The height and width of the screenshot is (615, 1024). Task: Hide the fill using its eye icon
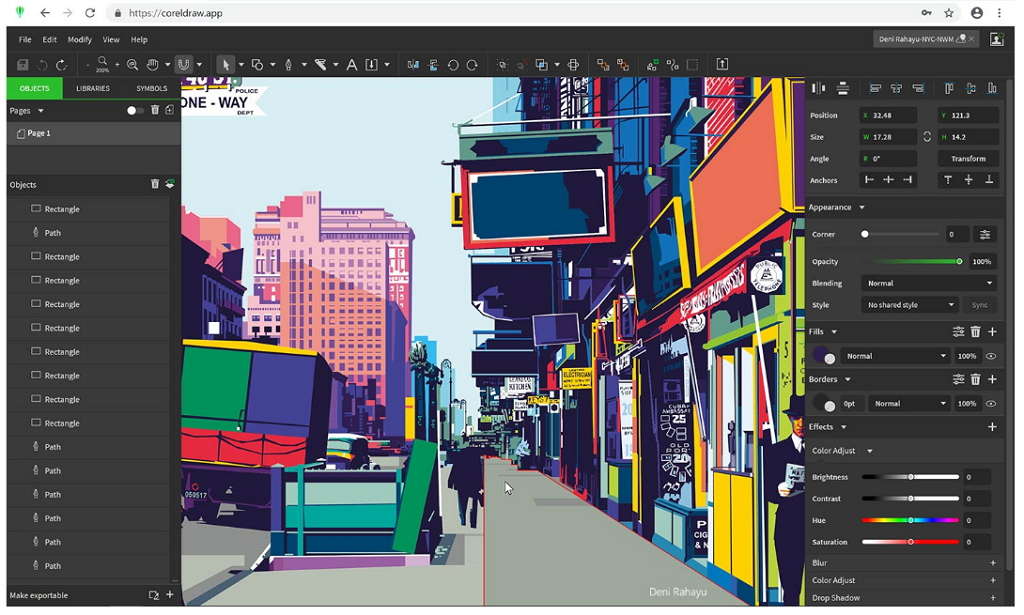[x=991, y=356]
